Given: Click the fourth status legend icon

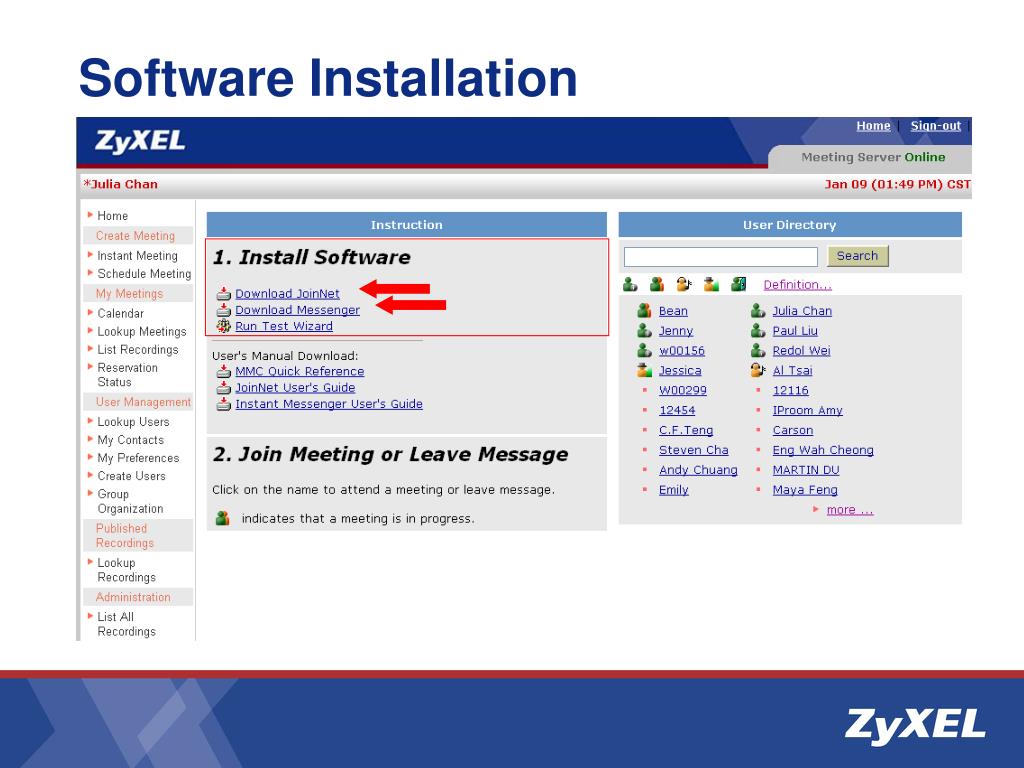Looking at the screenshot, I should [x=711, y=284].
